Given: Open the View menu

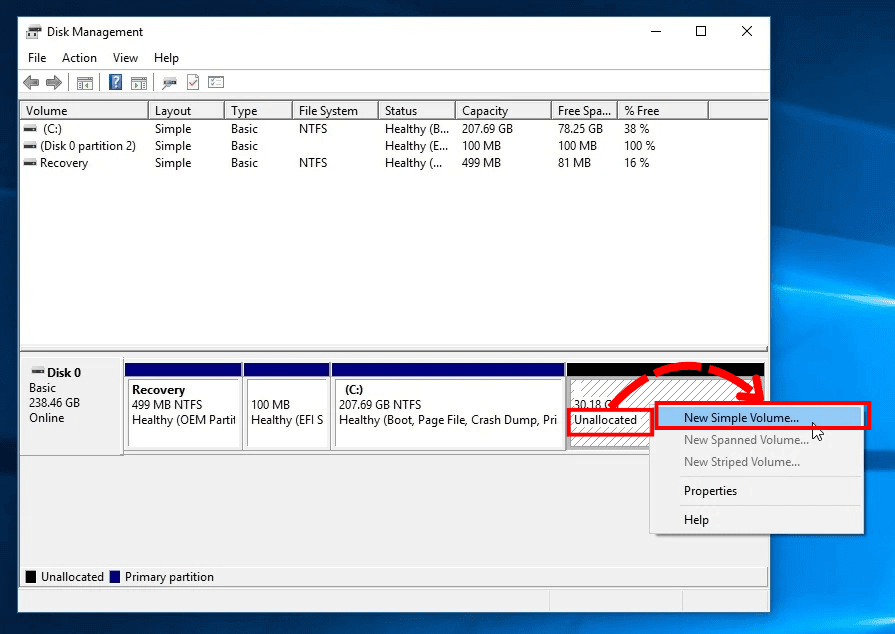Looking at the screenshot, I should (125, 57).
